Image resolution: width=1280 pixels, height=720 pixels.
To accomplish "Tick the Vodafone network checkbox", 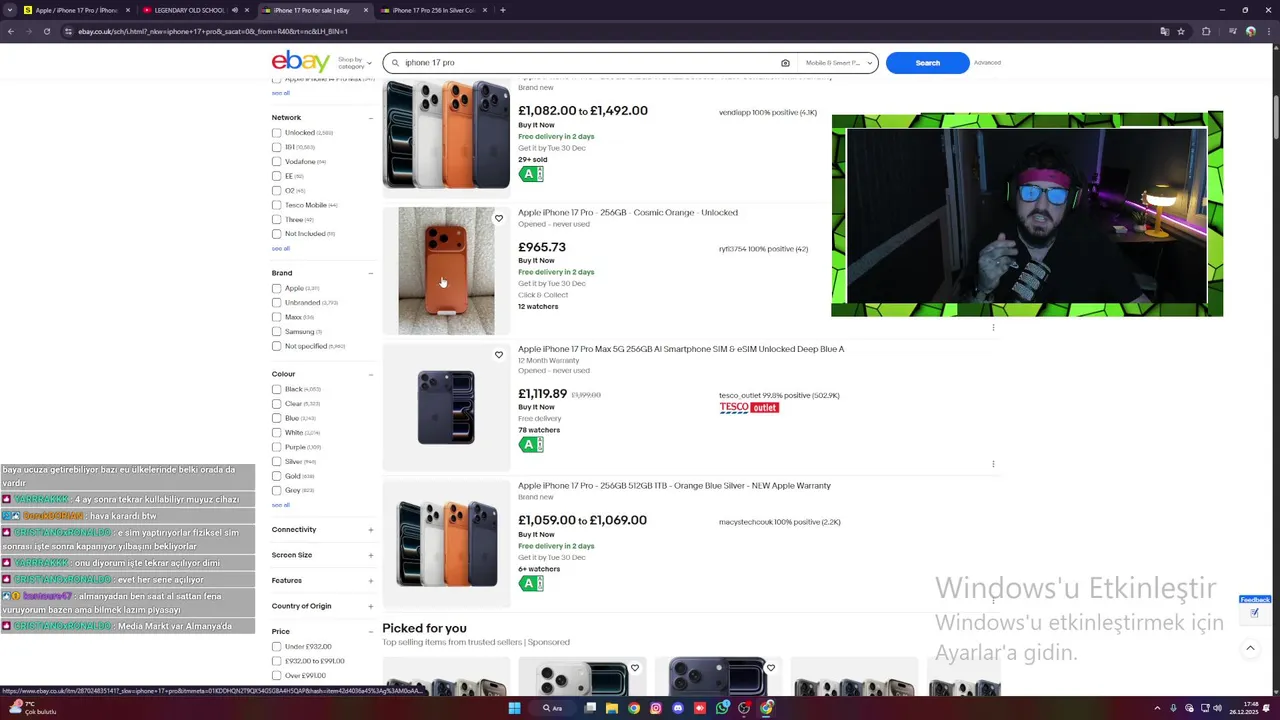I will (x=276, y=161).
